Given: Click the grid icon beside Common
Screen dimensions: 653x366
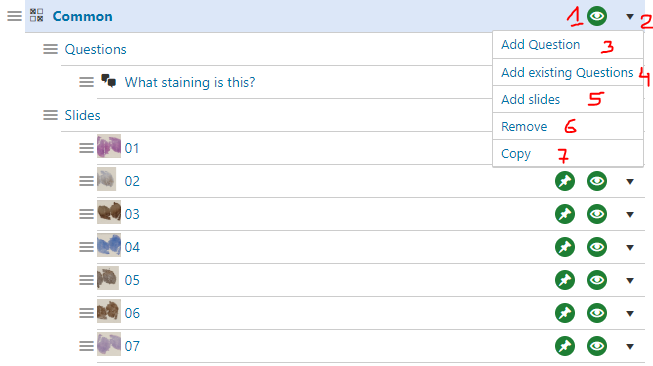Looking at the screenshot, I should pyautogui.click(x=37, y=15).
